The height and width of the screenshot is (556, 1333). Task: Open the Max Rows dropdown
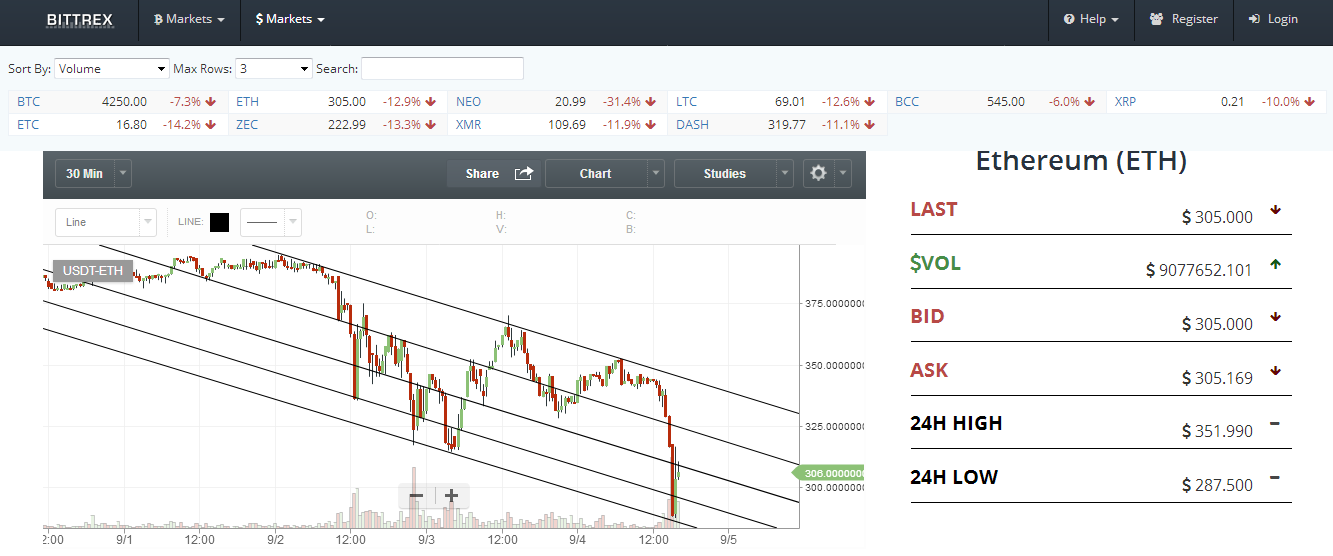pyautogui.click(x=274, y=68)
